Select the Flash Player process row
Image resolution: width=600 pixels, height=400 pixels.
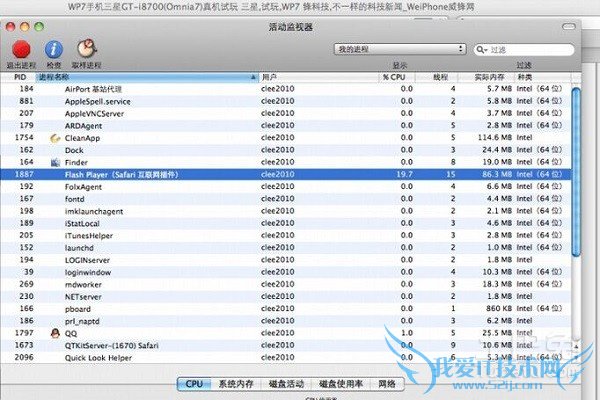[x=285, y=175]
